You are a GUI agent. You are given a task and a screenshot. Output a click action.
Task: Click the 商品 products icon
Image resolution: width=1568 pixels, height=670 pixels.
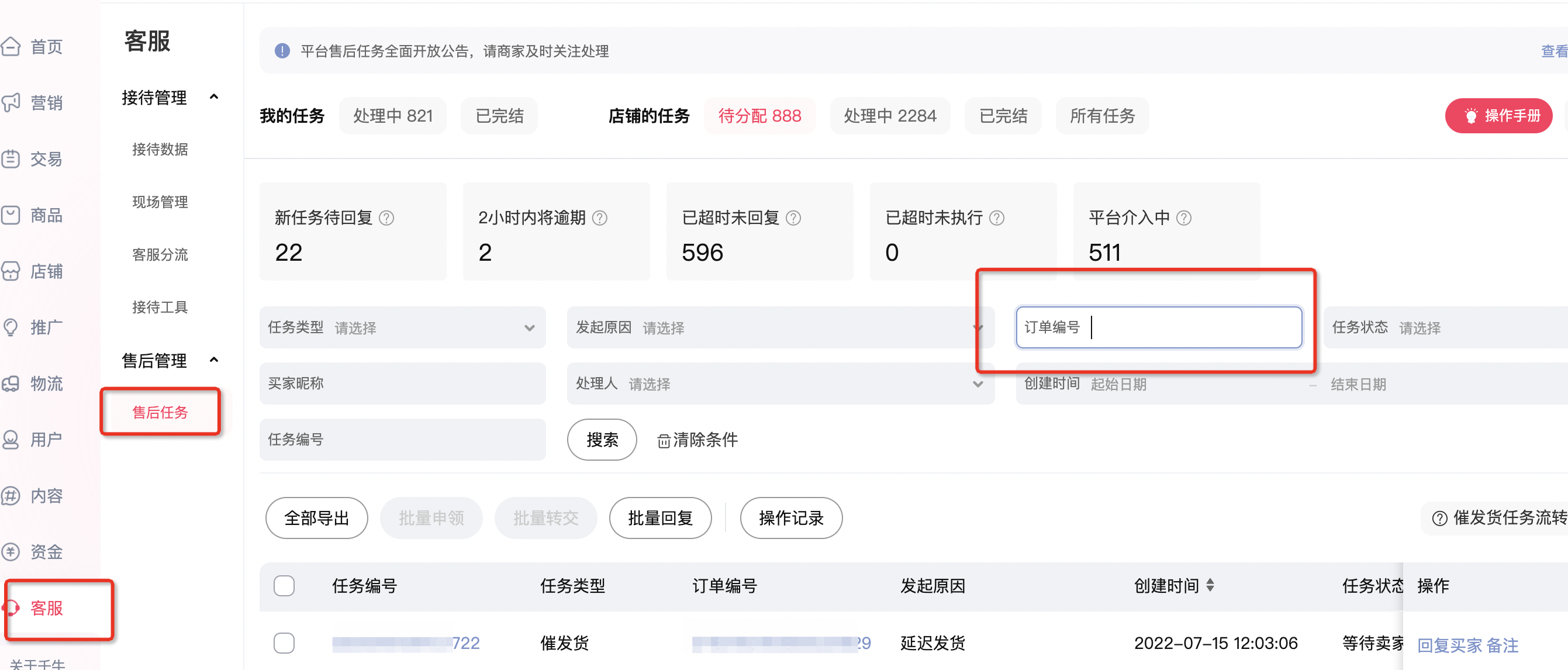pos(12,215)
